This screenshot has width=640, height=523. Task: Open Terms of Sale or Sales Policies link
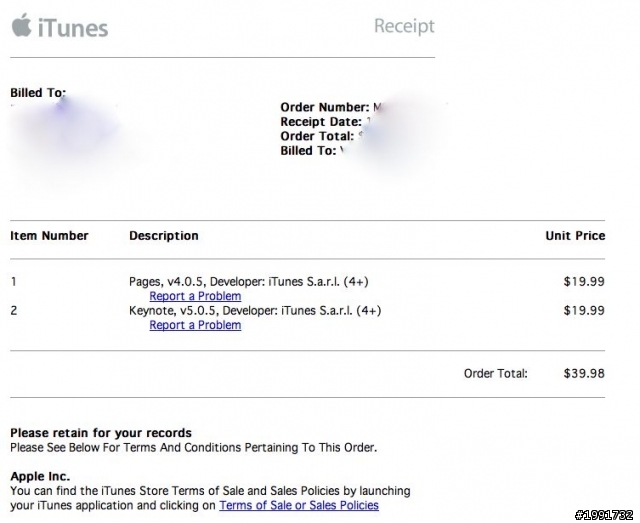tap(299, 506)
